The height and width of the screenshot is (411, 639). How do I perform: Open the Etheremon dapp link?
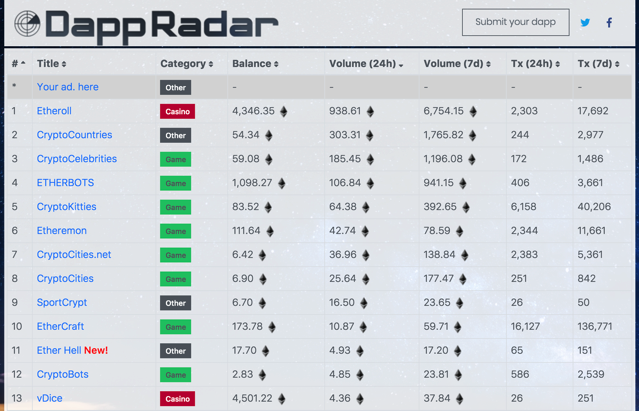click(62, 231)
